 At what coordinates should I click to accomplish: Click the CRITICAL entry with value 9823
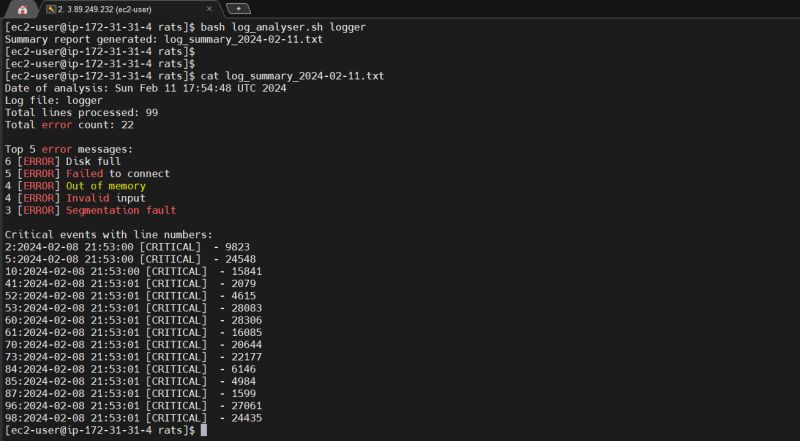pyautogui.click(x=128, y=248)
